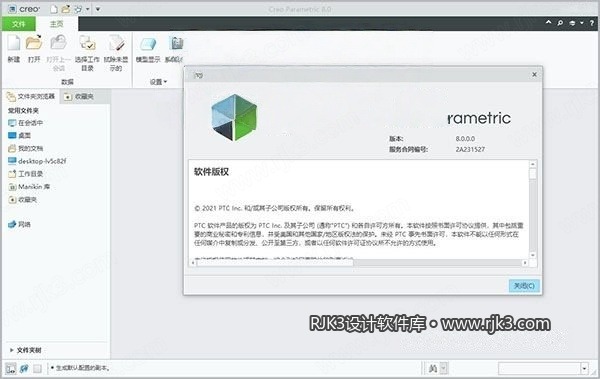This screenshot has height=379, width=600.
Task: Select the desktop-lv5c82f computer entry
Action: pos(37,161)
